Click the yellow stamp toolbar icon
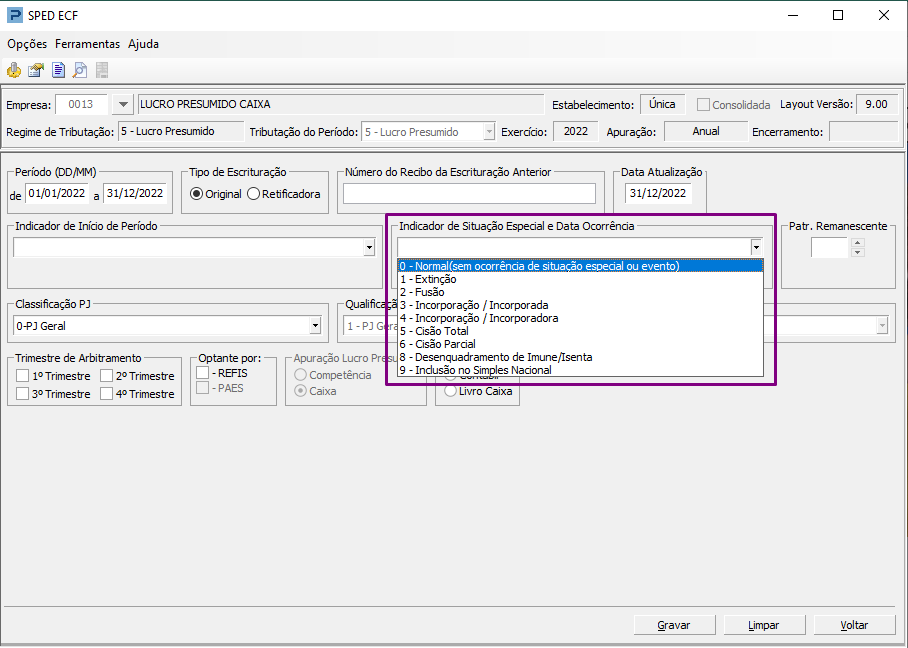The height and width of the screenshot is (648, 908). click(14, 71)
